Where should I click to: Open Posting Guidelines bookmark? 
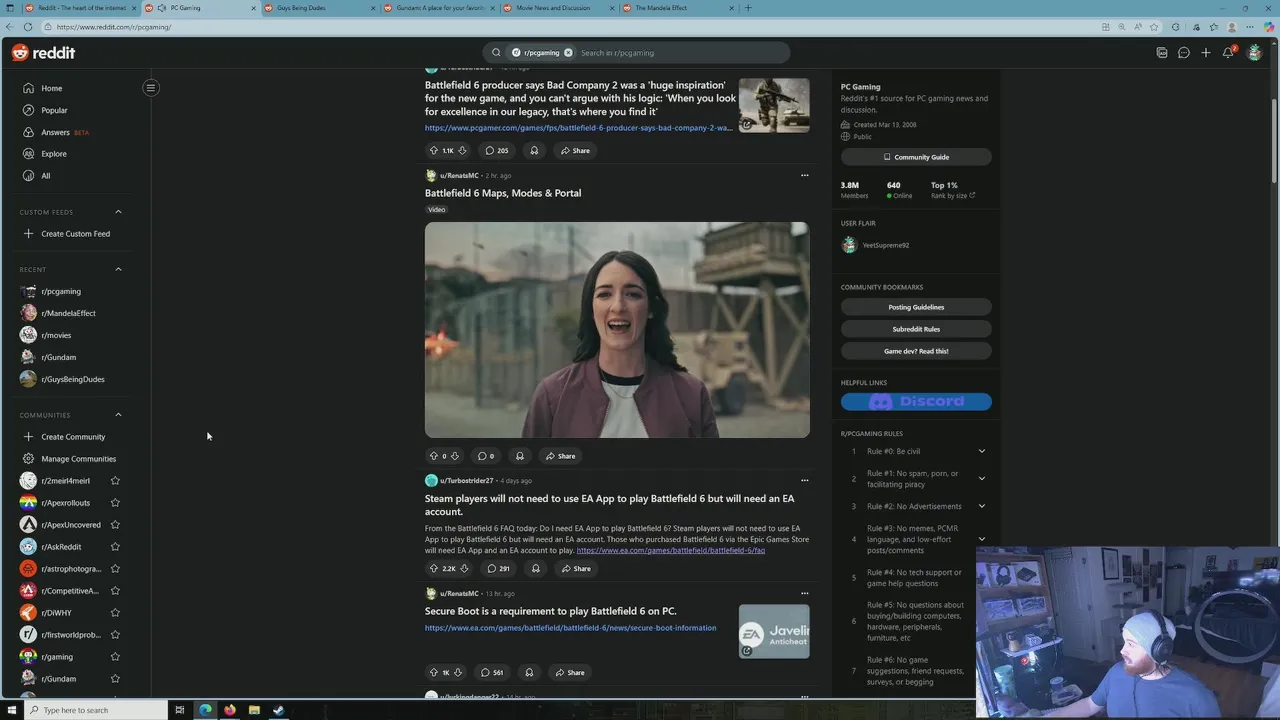coord(916,307)
